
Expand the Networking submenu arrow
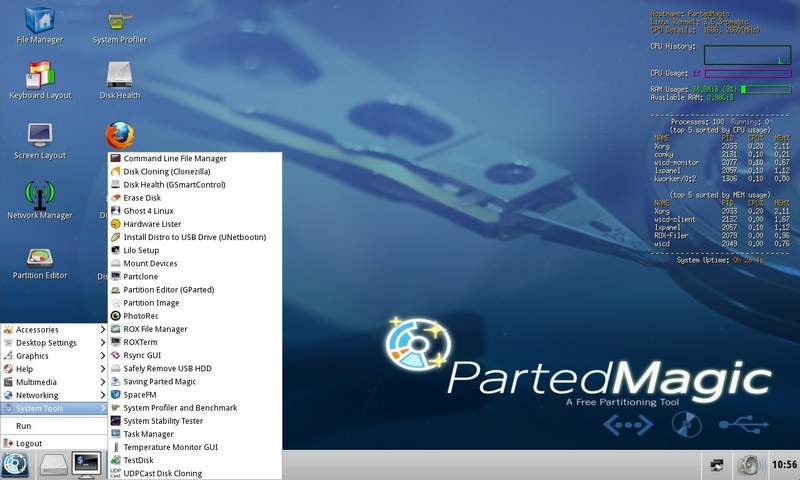[103, 395]
